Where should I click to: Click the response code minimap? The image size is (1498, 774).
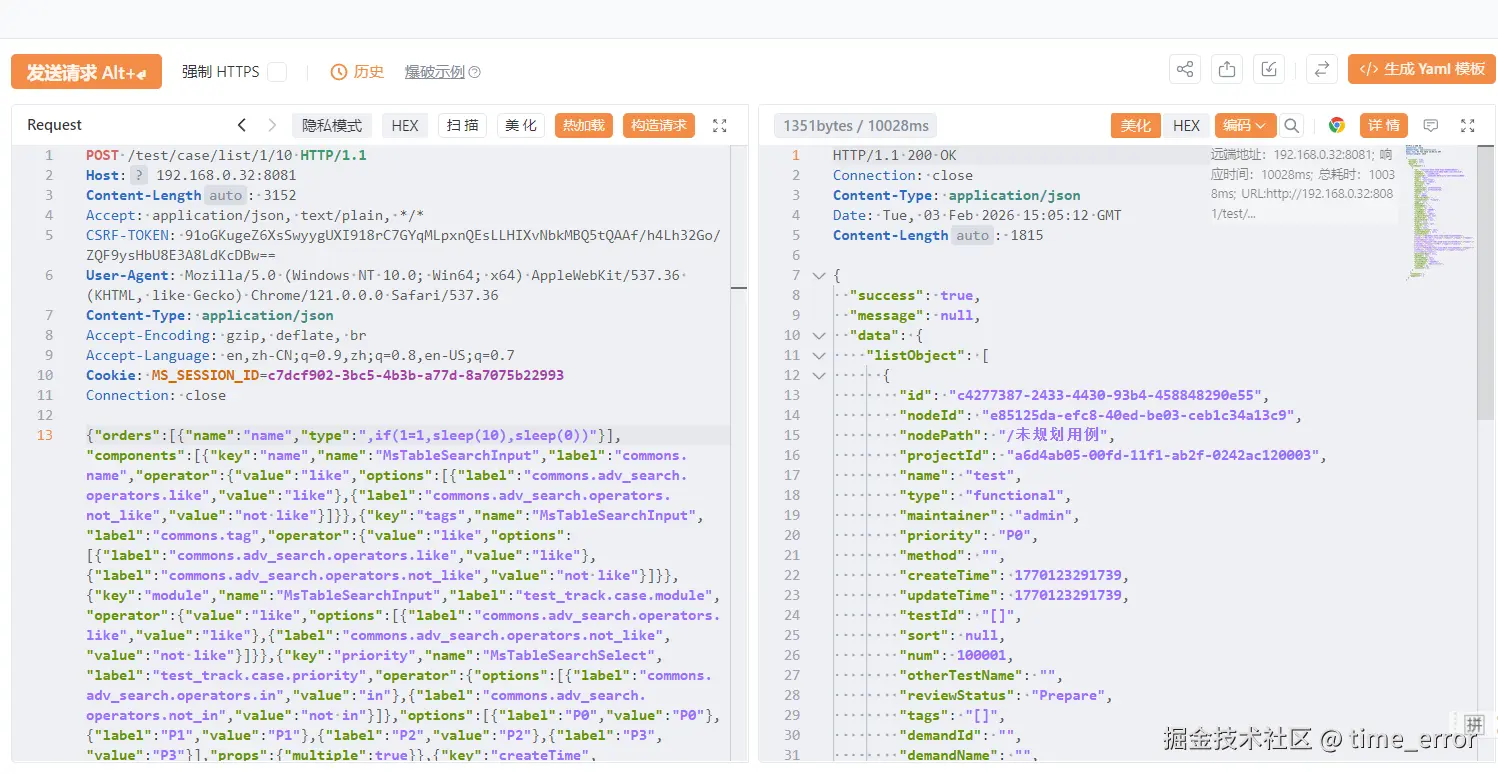click(1440, 213)
